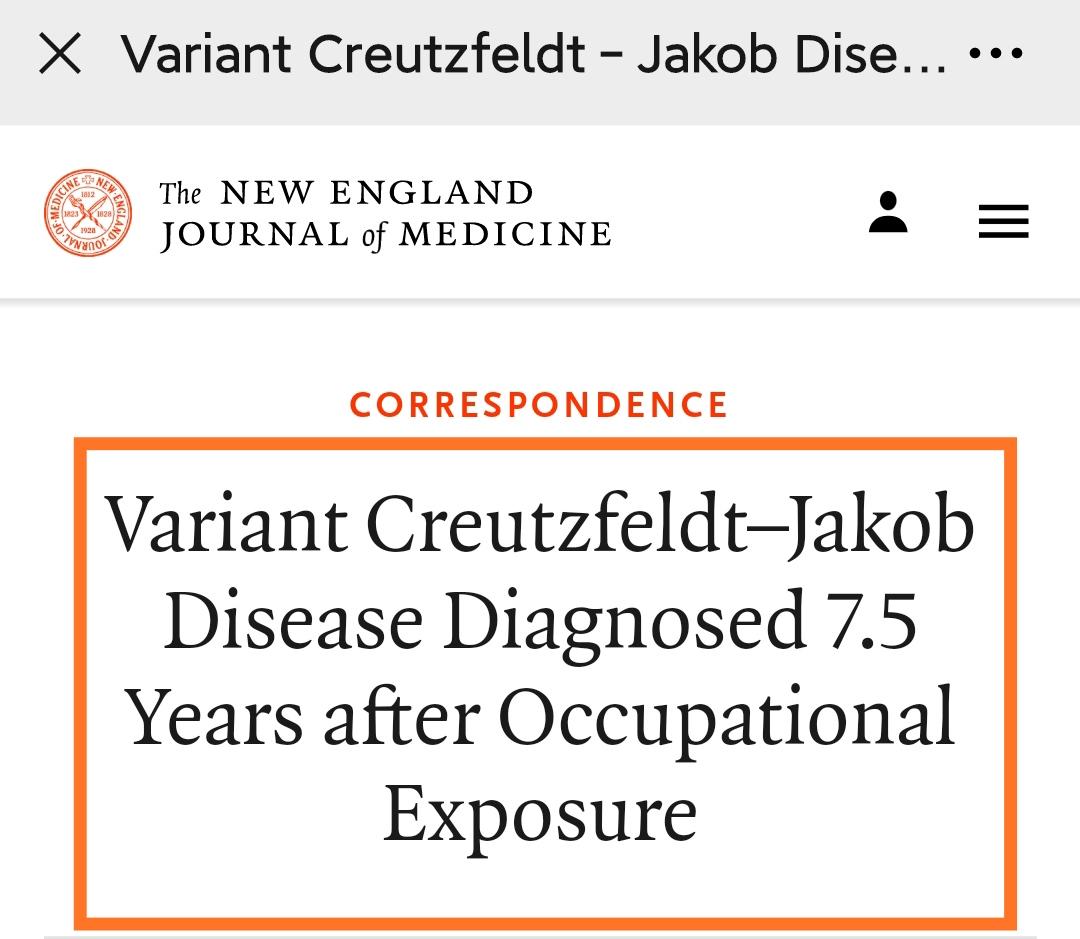The image size is (1080, 939).
Task: Tap the CORRESPONDENCE section label
Action: click(539, 405)
